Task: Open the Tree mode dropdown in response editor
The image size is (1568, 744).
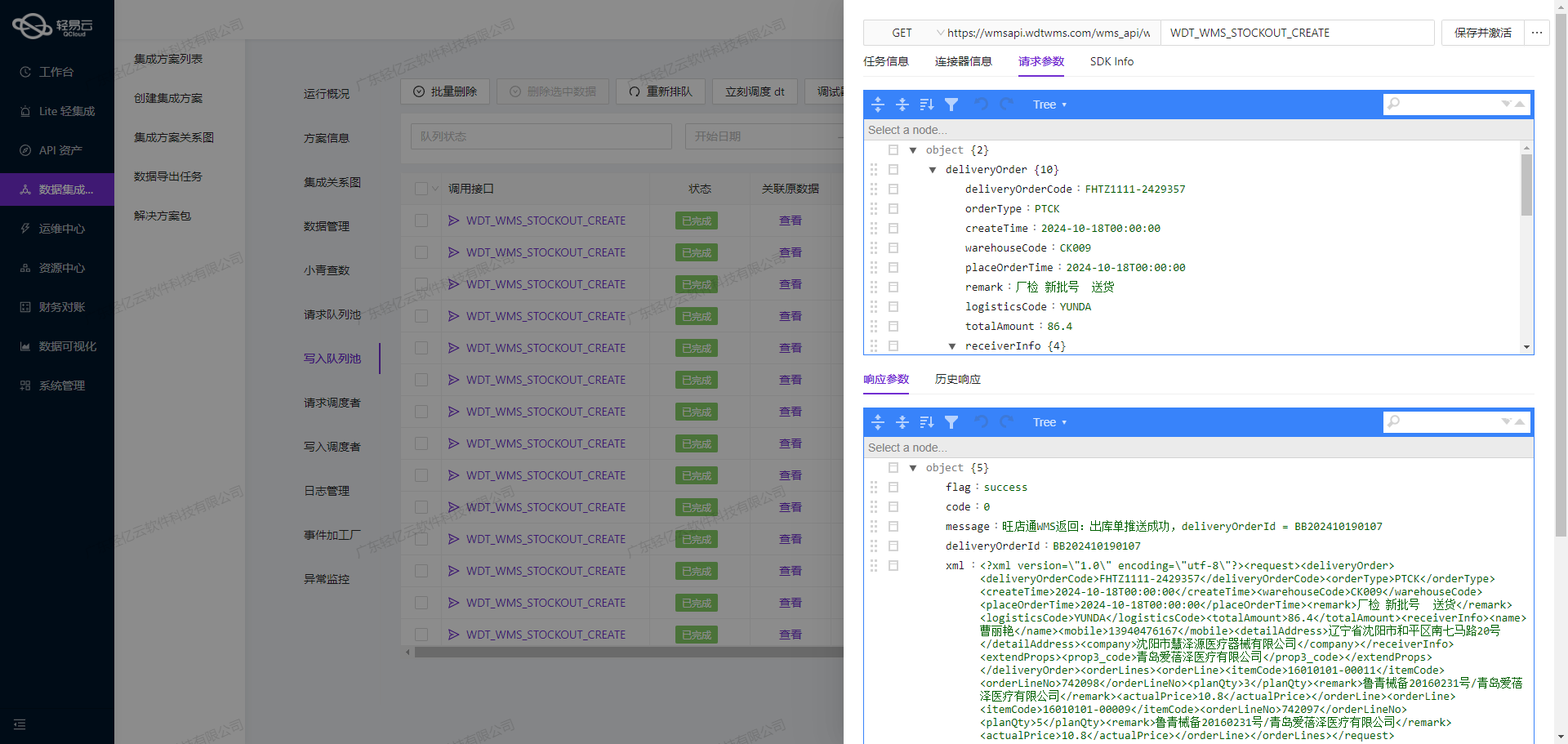Action: [1049, 422]
